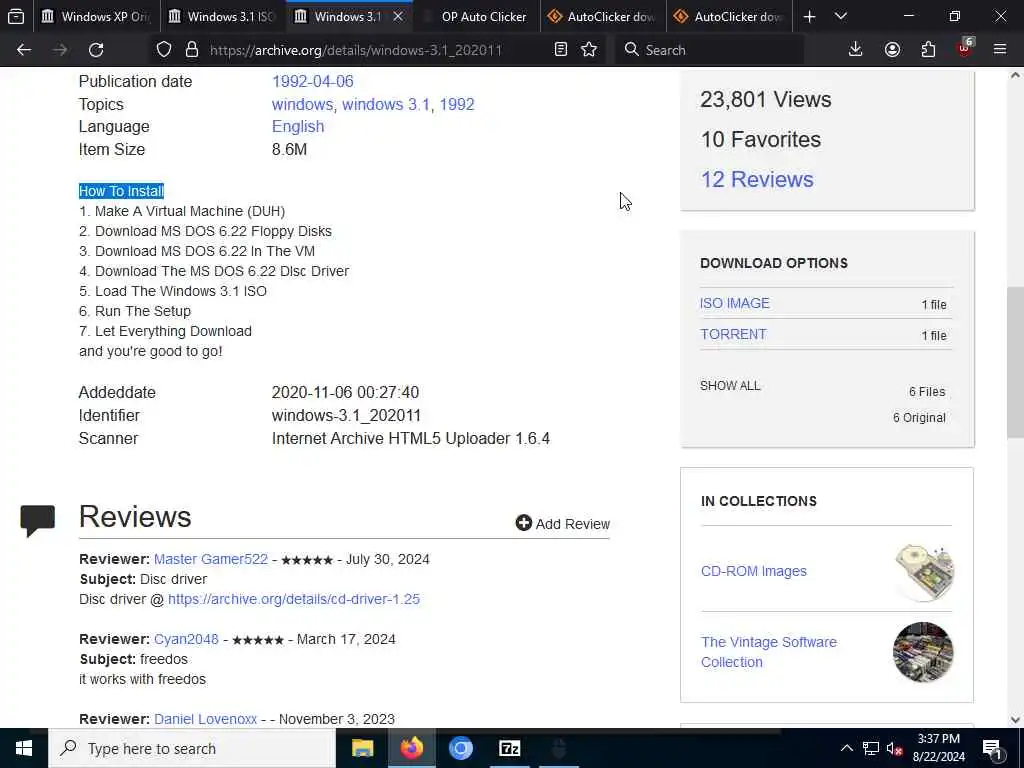Open the Firefox hamburger application menu
The width and height of the screenshot is (1024, 768).
(x=1000, y=50)
